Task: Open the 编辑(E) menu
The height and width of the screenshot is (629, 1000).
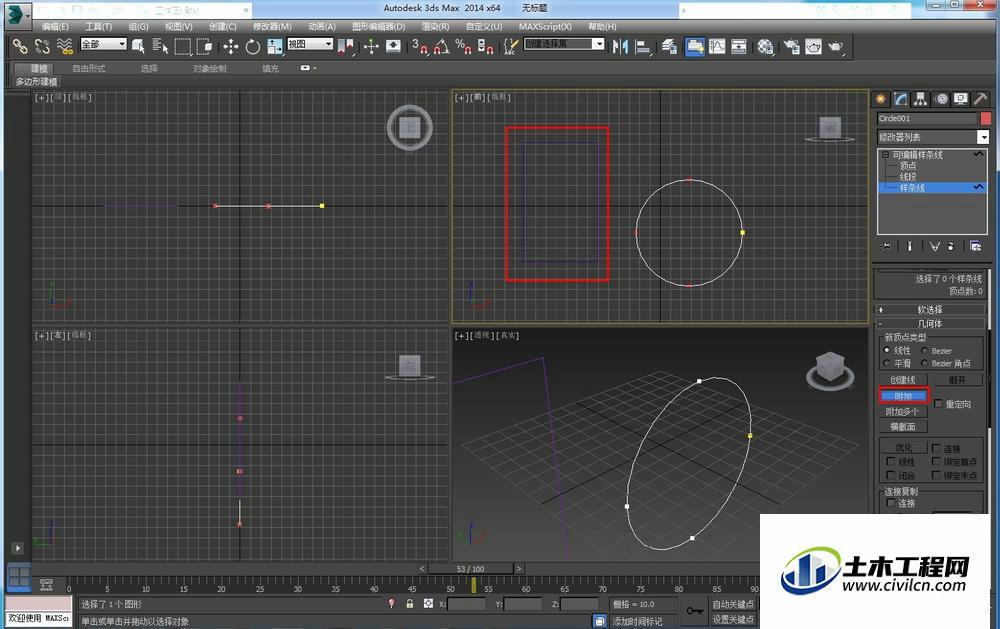Action: pyautogui.click(x=55, y=26)
